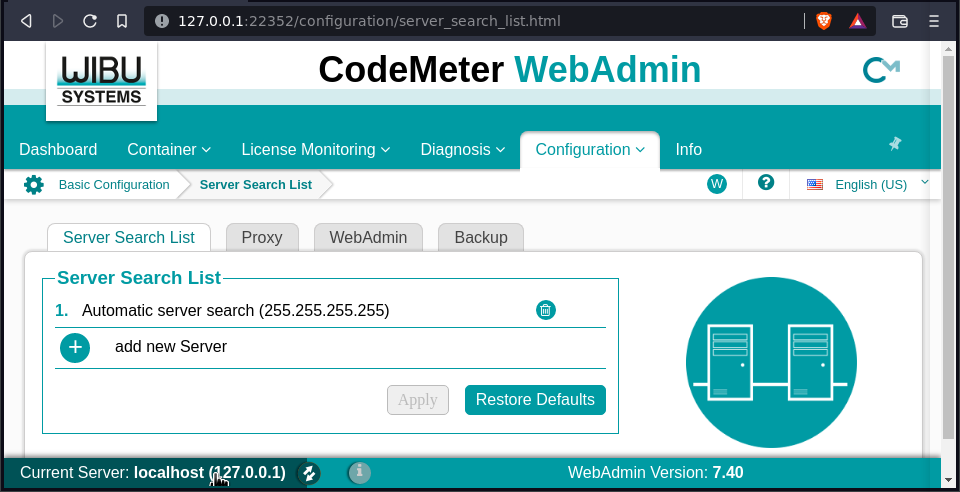Click the round W icon
Screen dimensions: 960x492
(717, 184)
